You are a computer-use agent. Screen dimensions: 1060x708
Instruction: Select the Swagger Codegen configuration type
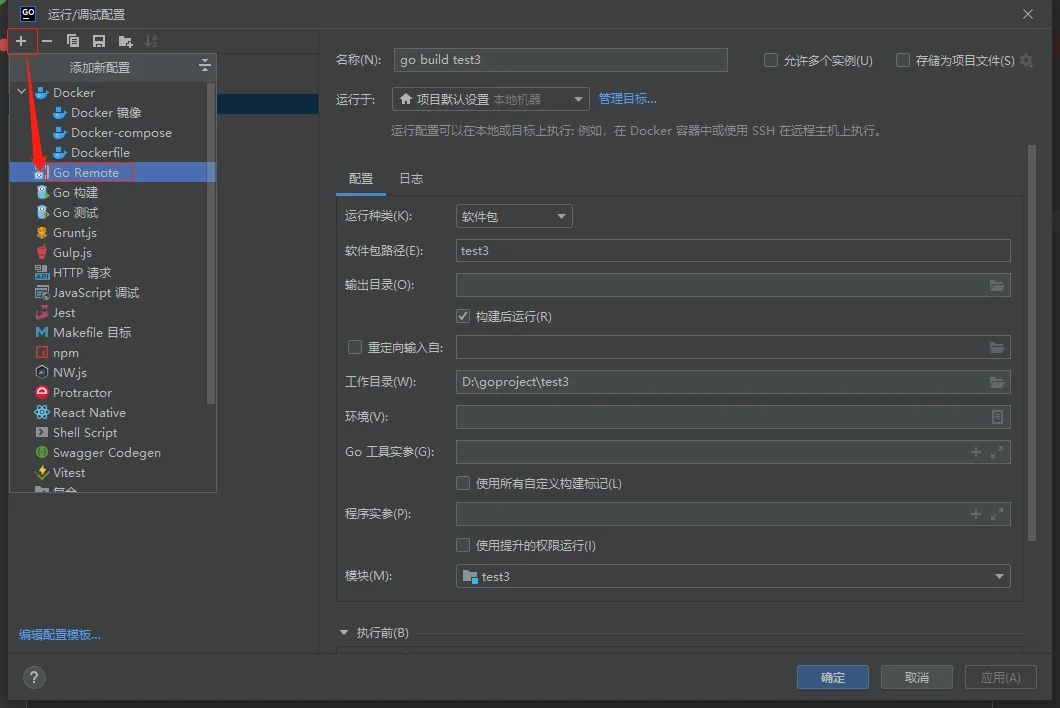(107, 452)
